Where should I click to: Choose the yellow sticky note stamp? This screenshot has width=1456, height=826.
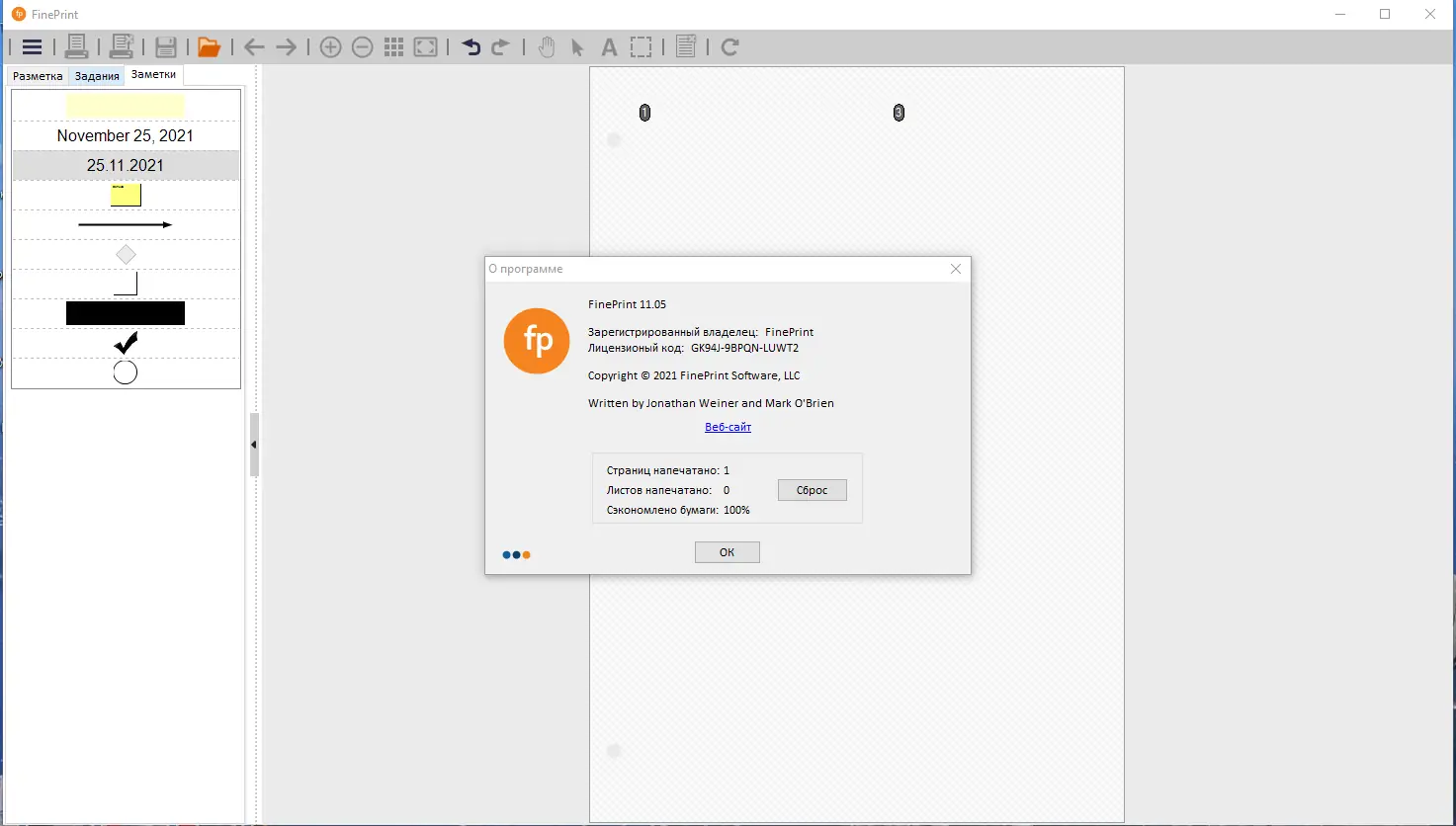(126, 195)
